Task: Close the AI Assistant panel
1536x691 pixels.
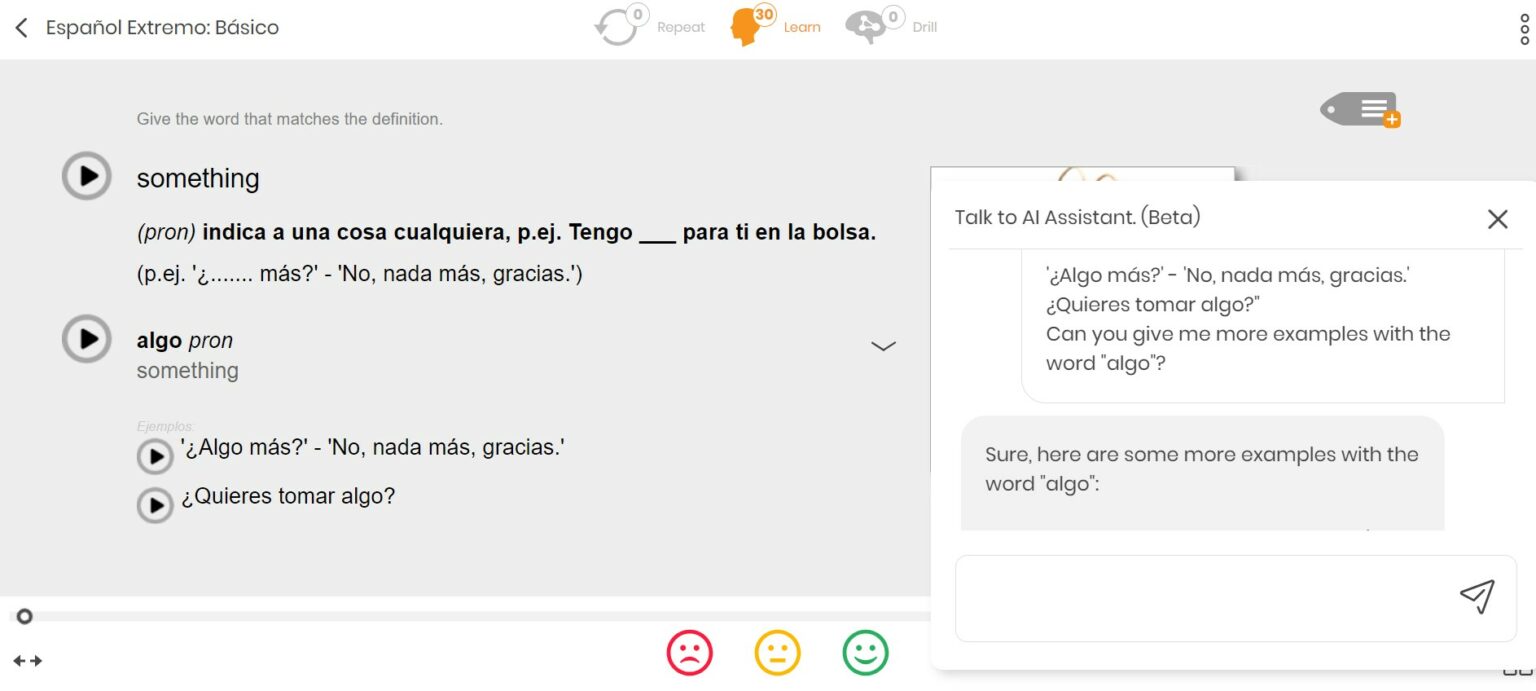Action: click(x=1497, y=218)
